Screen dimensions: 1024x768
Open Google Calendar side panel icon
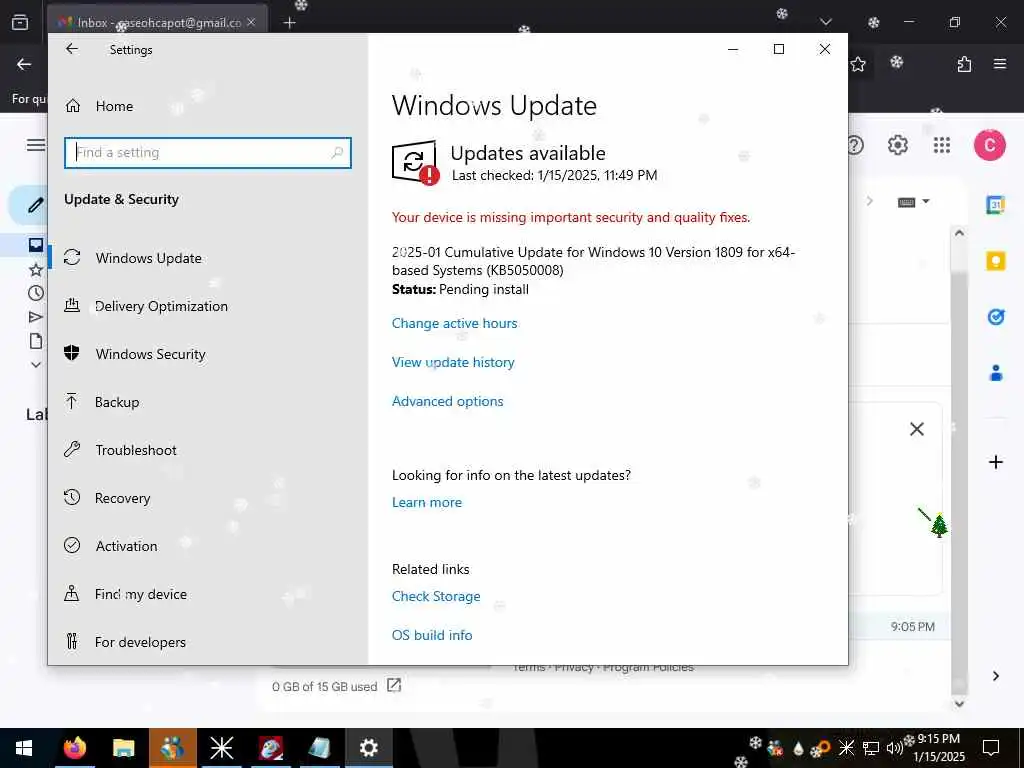tap(995, 204)
